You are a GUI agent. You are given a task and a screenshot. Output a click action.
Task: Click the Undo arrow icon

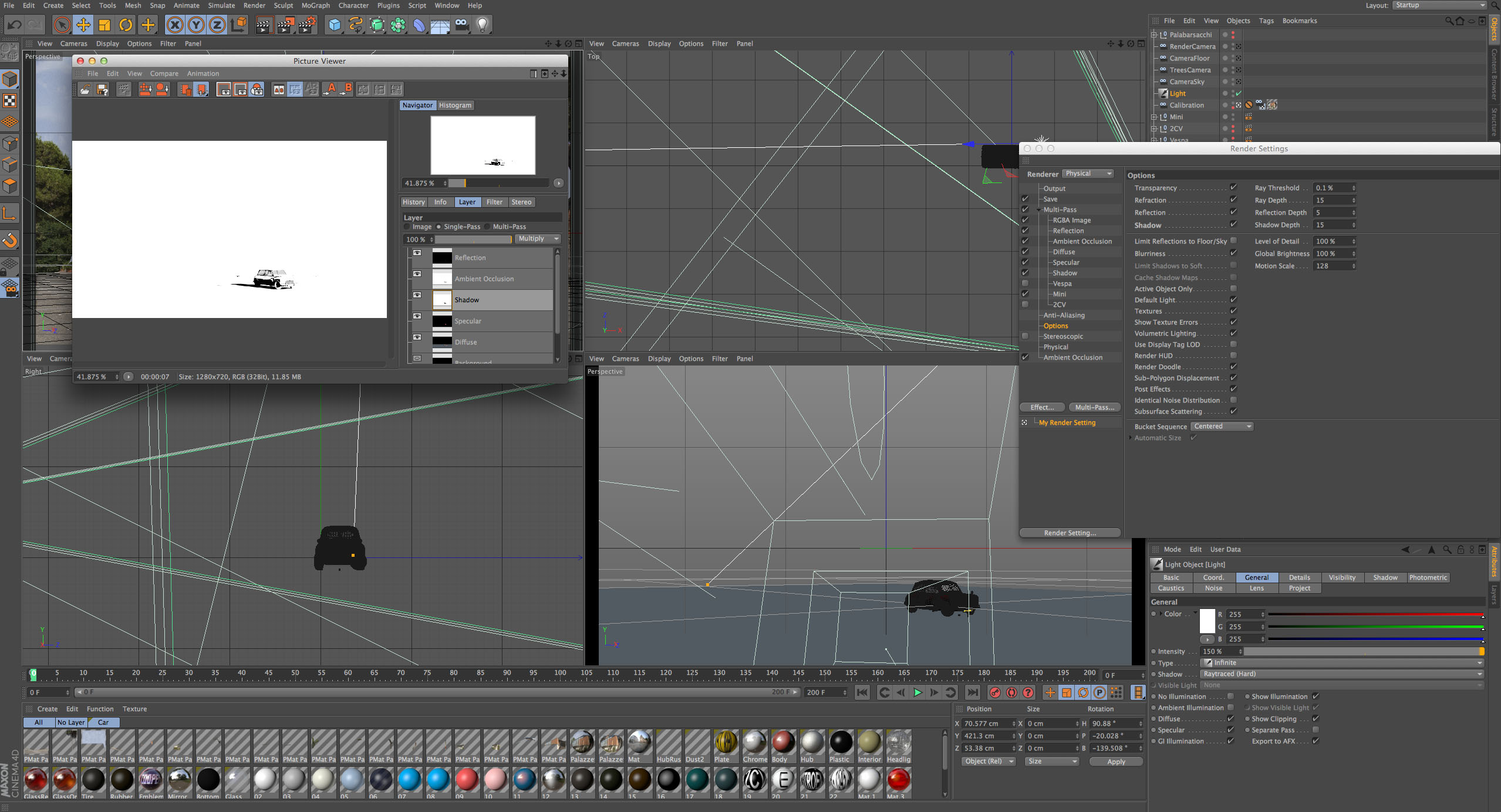click(x=15, y=25)
